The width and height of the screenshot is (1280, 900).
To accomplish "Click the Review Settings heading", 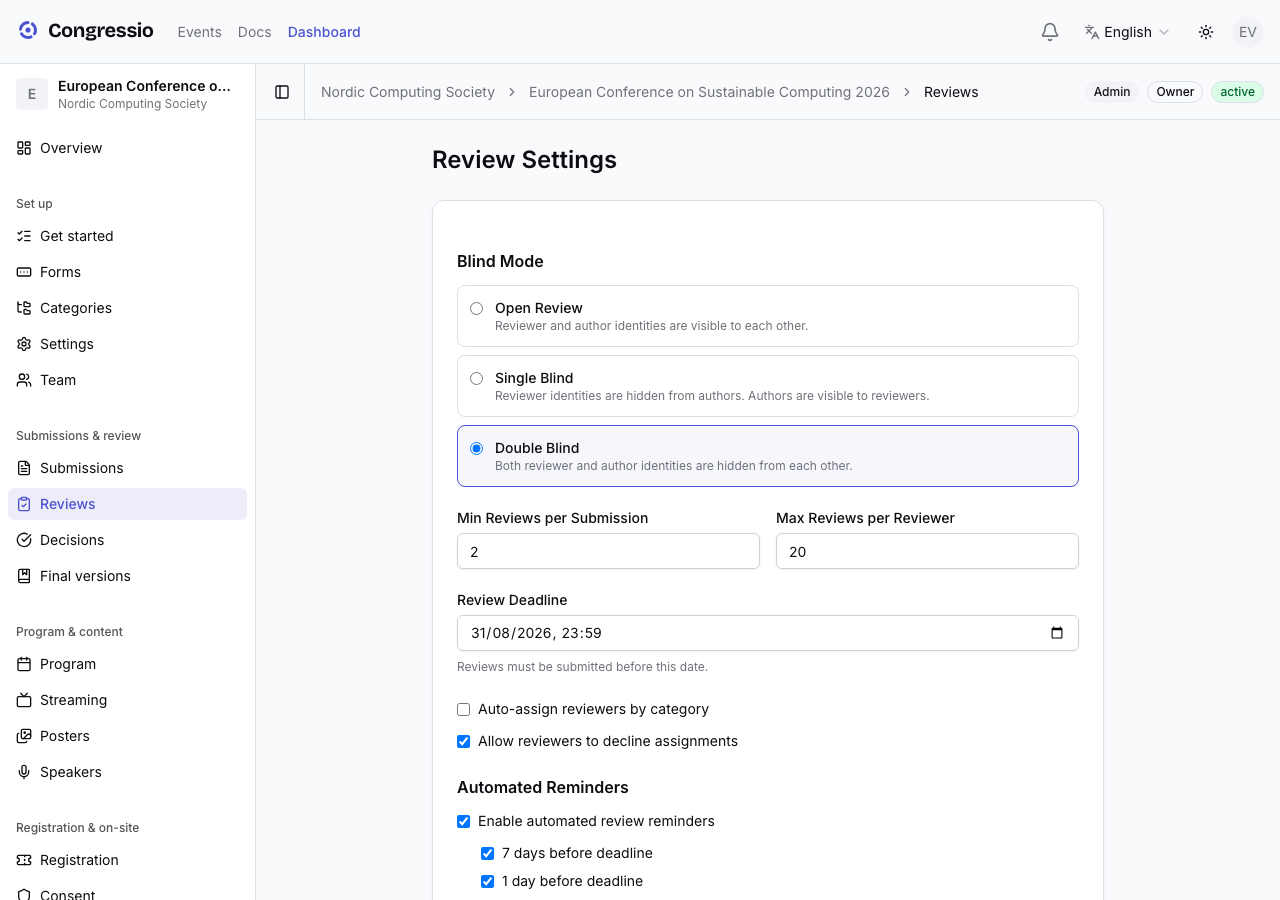I will pos(524,160).
